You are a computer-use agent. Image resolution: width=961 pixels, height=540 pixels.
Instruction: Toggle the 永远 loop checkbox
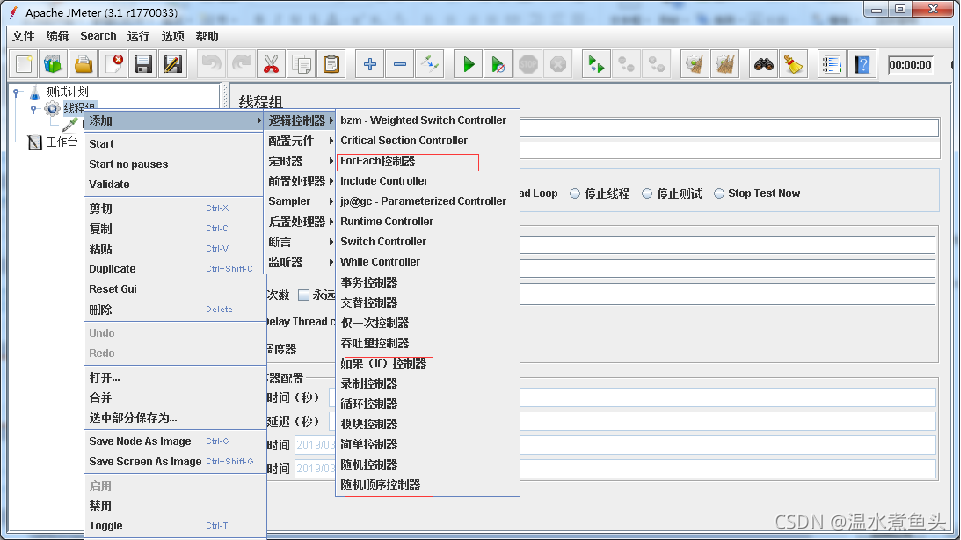pos(303,295)
